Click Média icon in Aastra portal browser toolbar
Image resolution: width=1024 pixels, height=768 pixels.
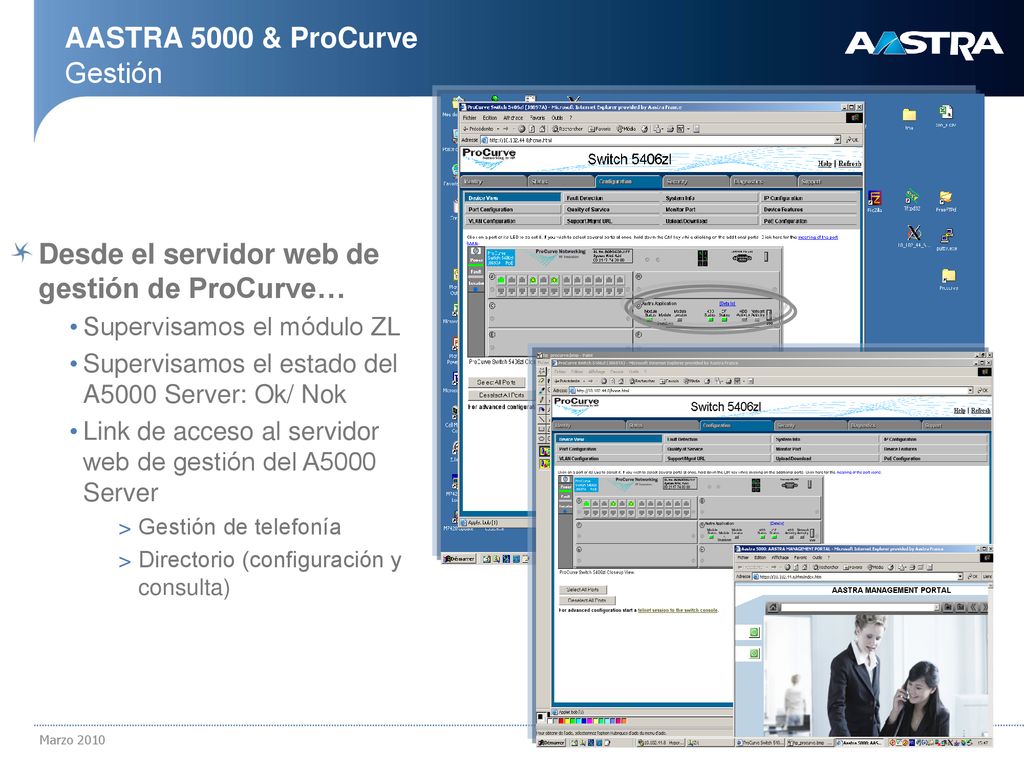point(876,568)
